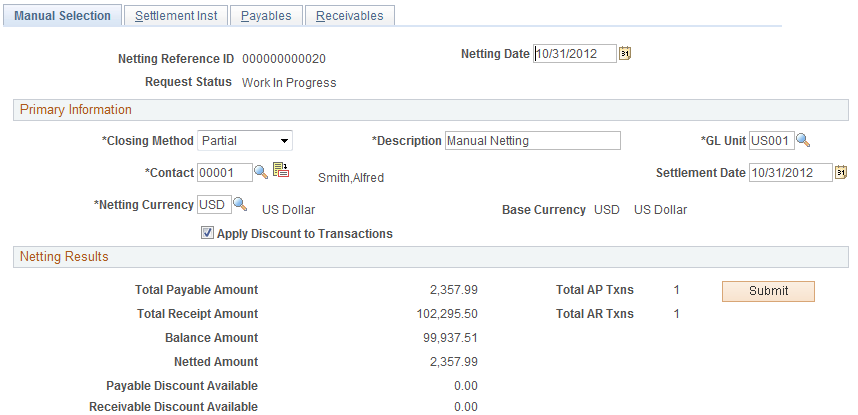The width and height of the screenshot is (858, 415).
Task: Click the GL Unit lookup magnifier
Action: click(x=803, y=140)
